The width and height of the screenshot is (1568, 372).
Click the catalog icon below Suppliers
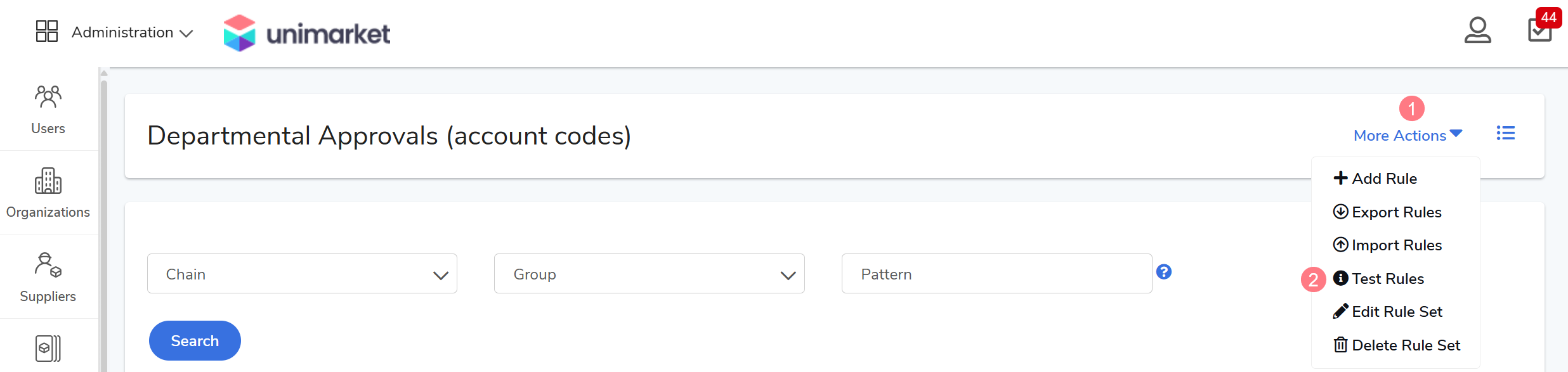(x=48, y=348)
